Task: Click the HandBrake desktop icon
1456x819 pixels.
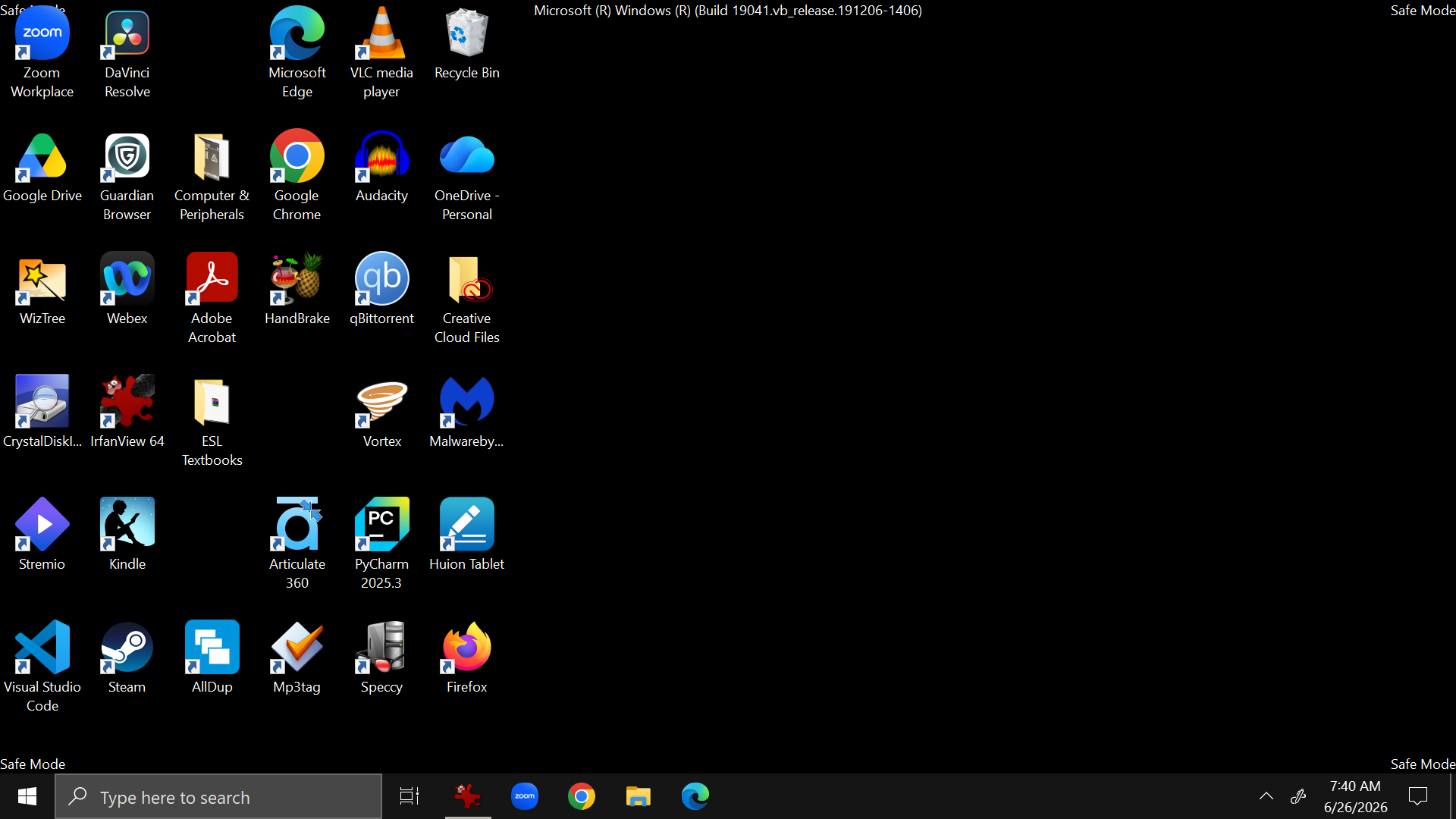Action: tap(297, 290)
